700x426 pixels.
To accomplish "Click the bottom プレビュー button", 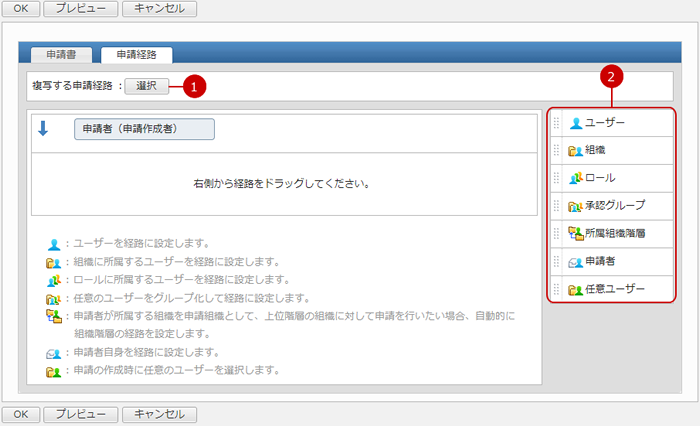I will point(81,413).
